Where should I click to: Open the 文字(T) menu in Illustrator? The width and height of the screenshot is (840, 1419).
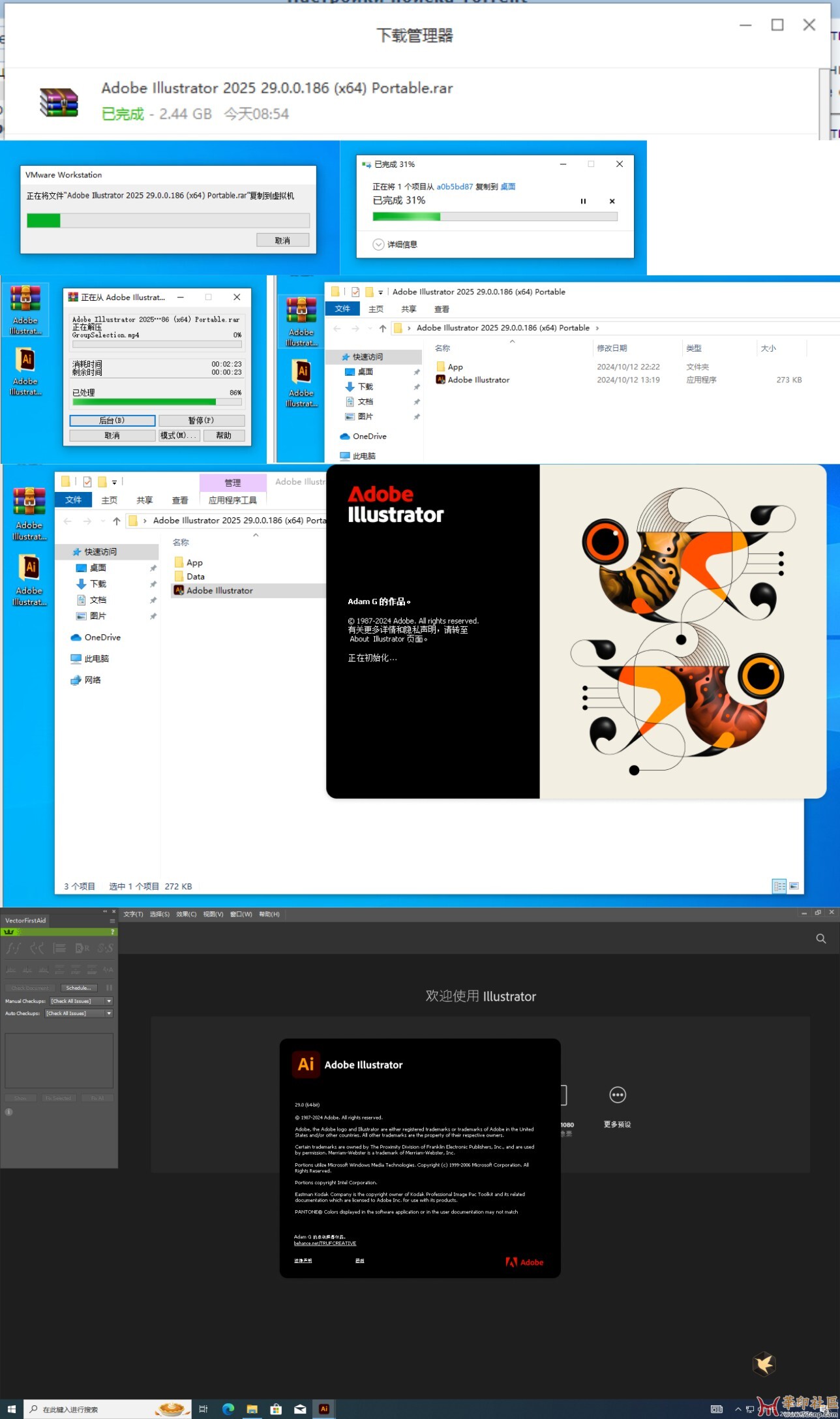133,914
